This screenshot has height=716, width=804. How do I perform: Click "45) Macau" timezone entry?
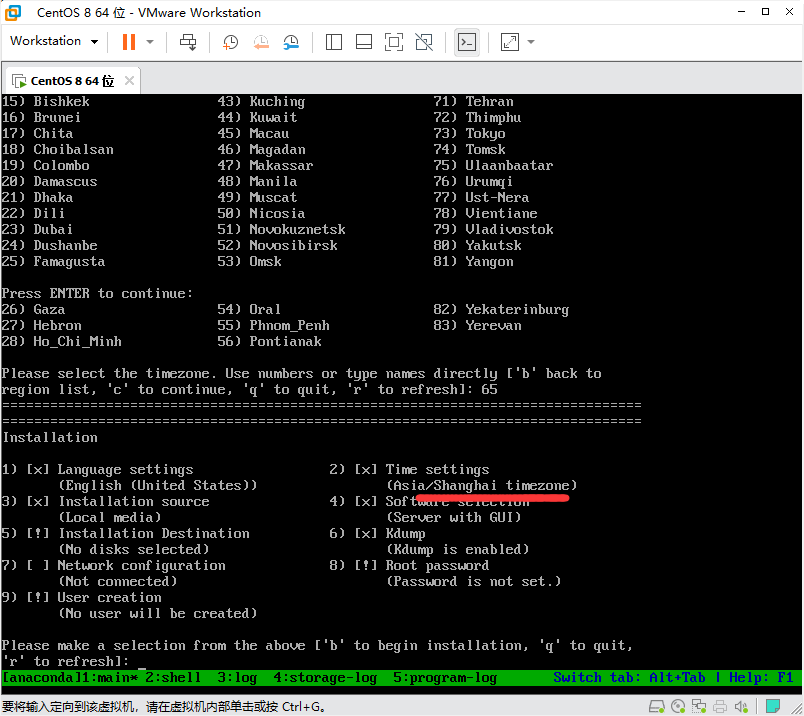(253, 133)
